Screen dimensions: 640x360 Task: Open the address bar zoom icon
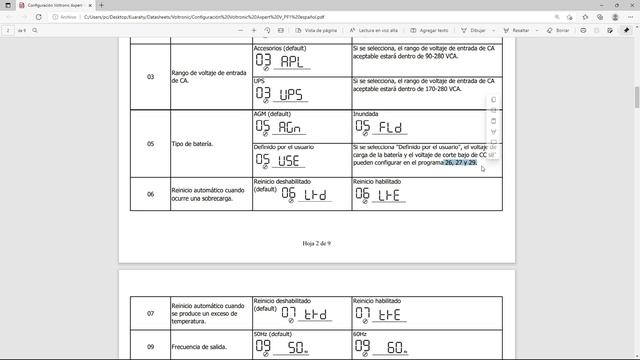tap(557, 17)
